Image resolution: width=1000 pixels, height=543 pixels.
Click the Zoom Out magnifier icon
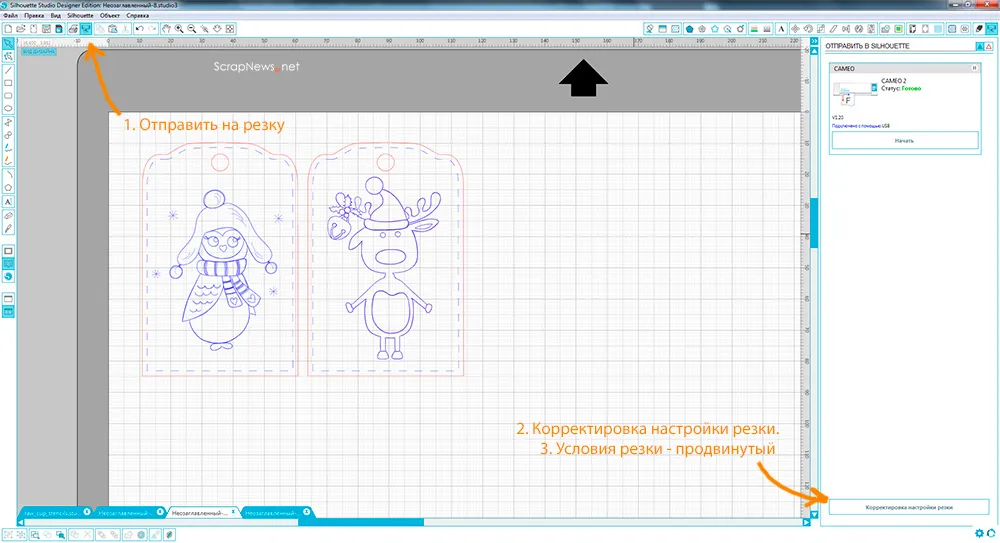pos(192,29)
